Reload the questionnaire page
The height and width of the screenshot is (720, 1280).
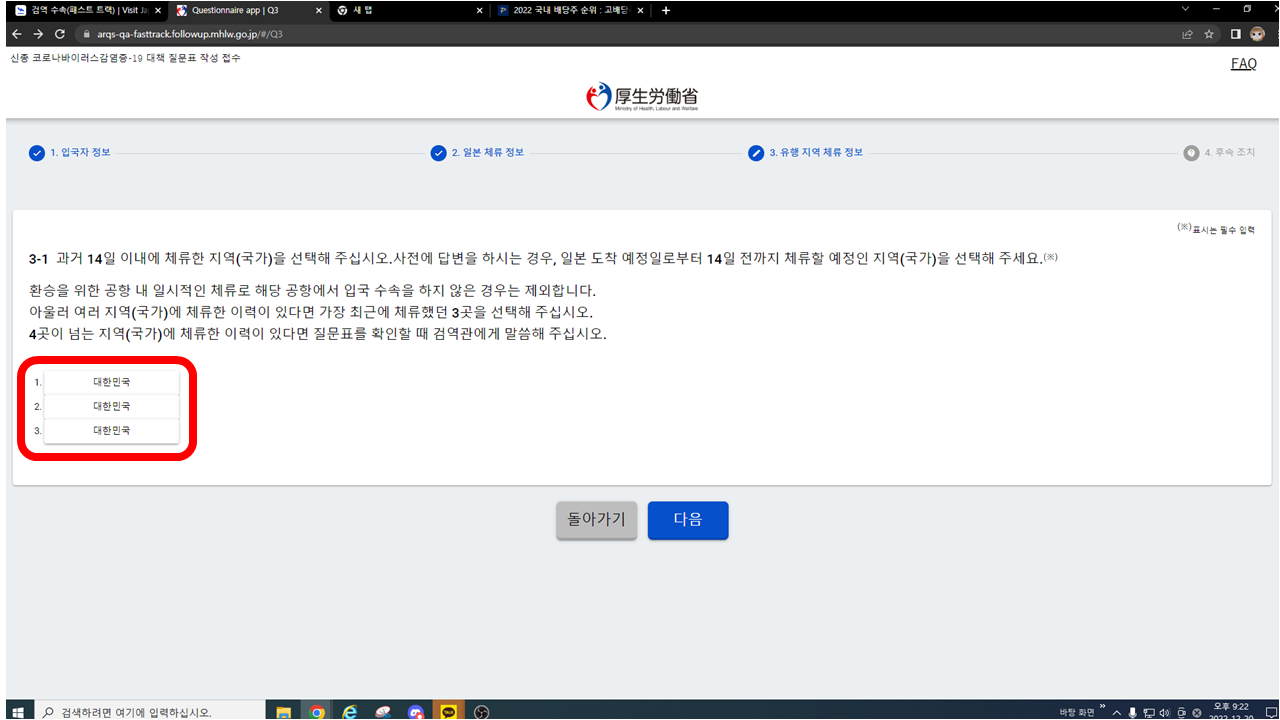(x=60, y=33)
